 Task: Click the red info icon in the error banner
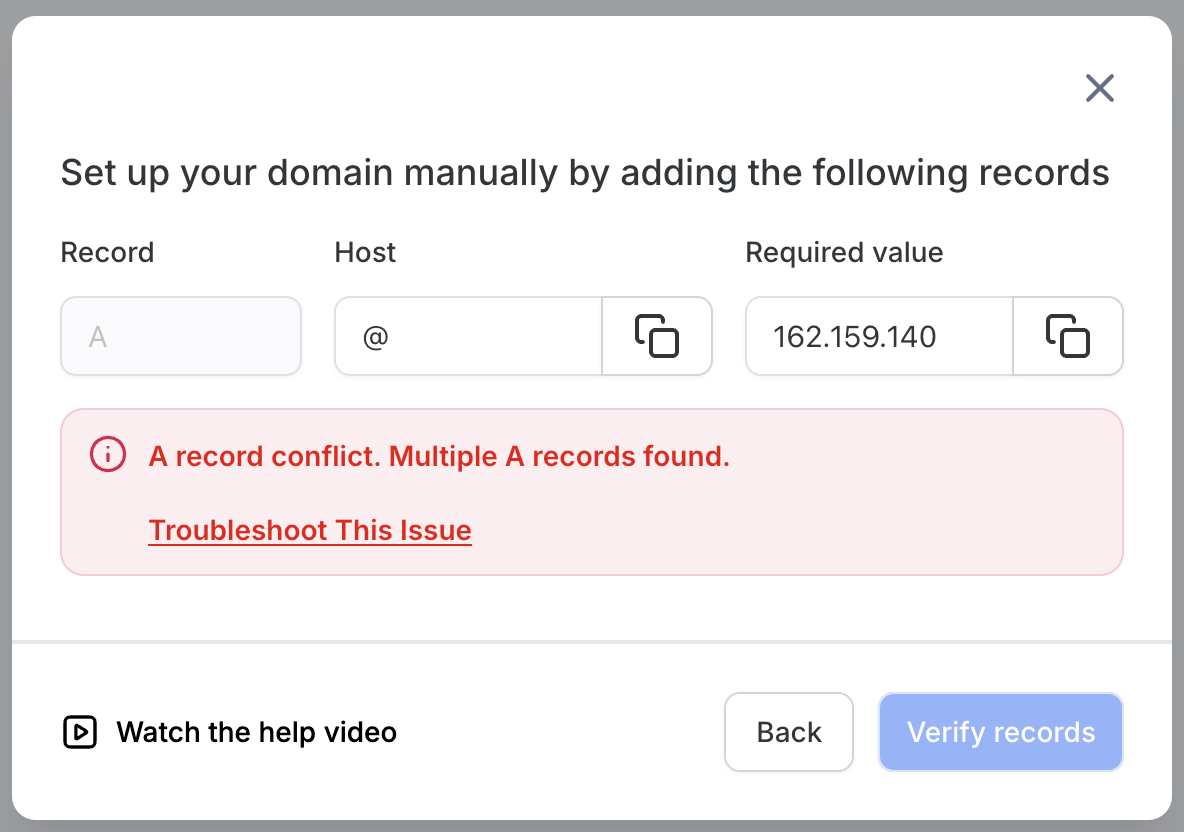[108, 455]
